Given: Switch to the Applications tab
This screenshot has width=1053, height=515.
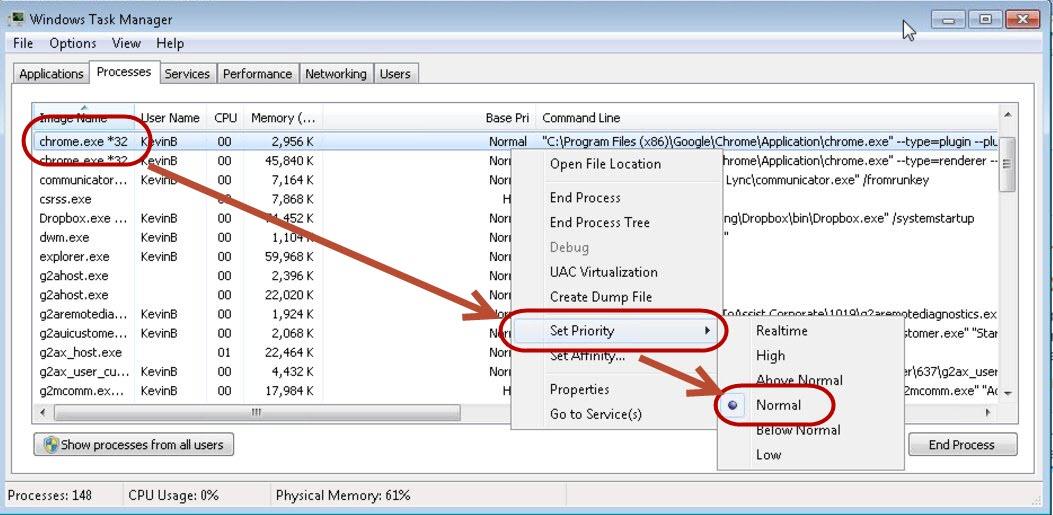Looking at the screenshot, I should pyautogui.click(x=51, y=74).
